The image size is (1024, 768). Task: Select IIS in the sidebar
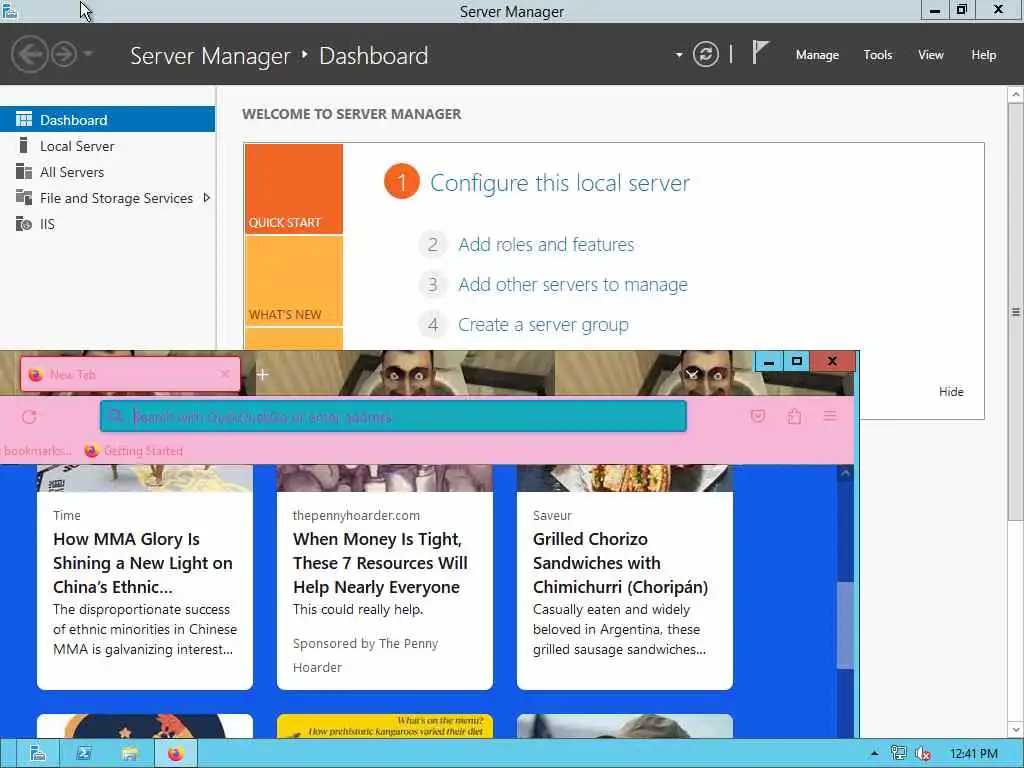coord(107,224)
